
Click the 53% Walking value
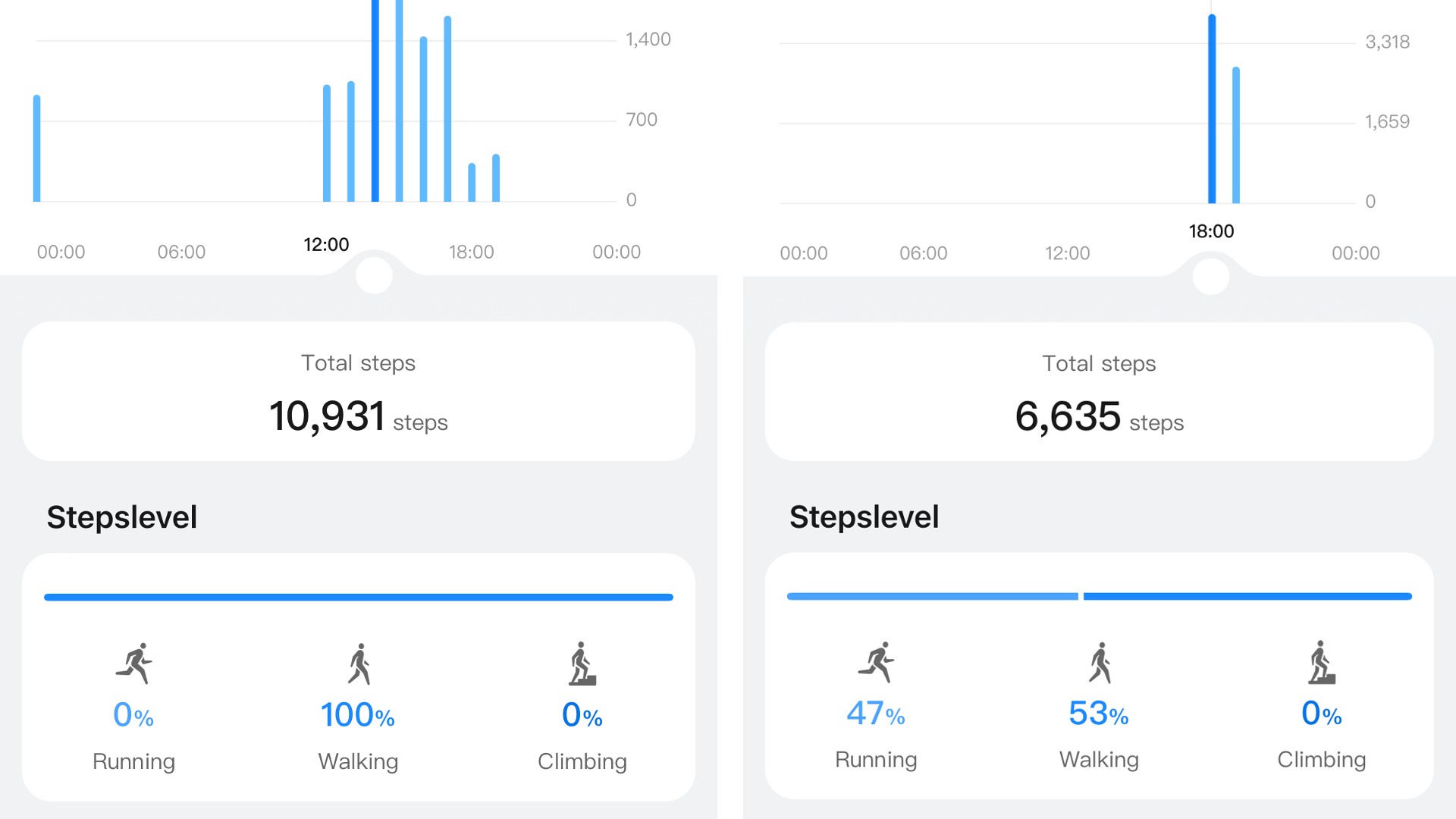tap(1099, 714)
